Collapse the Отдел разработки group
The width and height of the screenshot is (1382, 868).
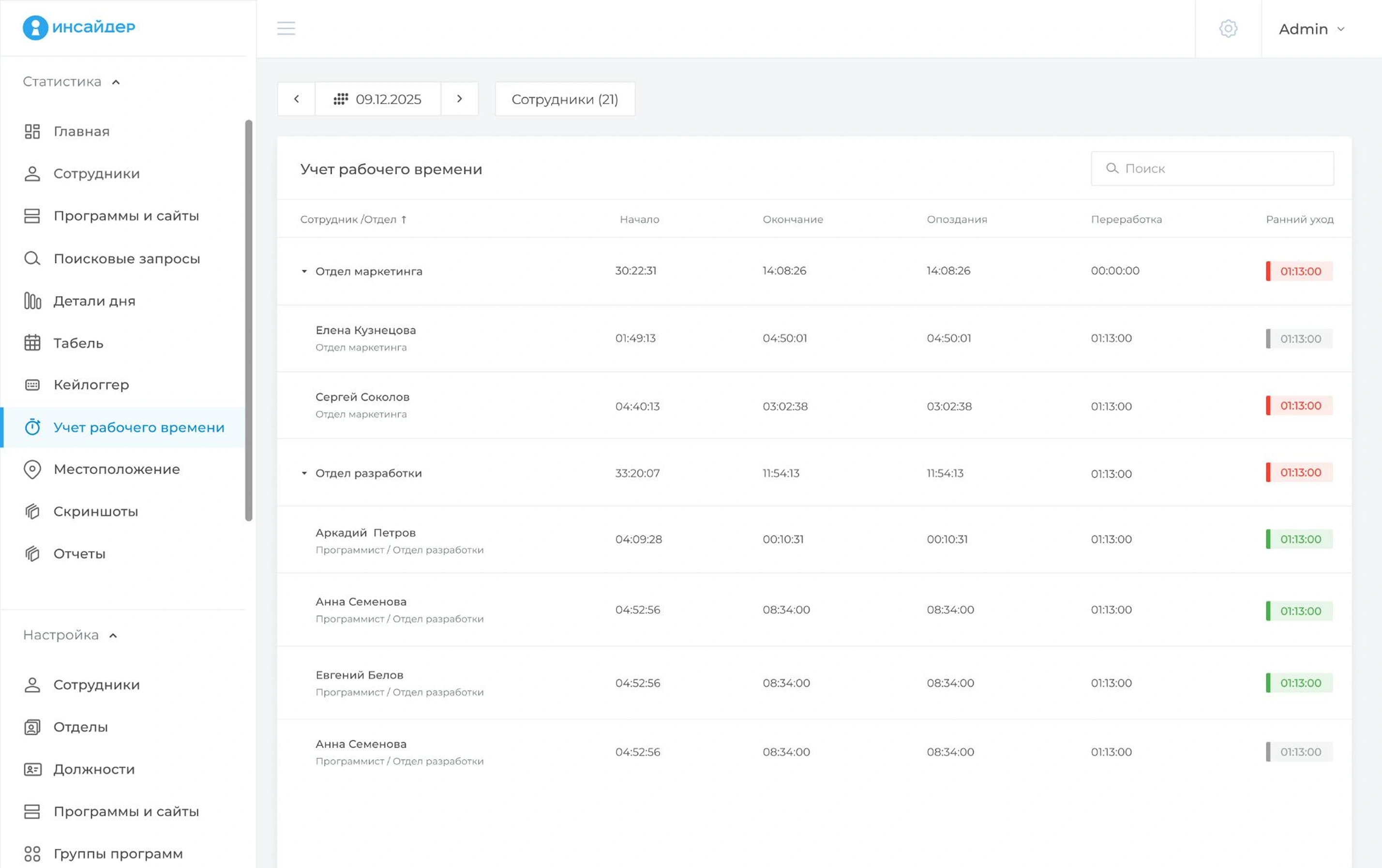tap(304, 473)
